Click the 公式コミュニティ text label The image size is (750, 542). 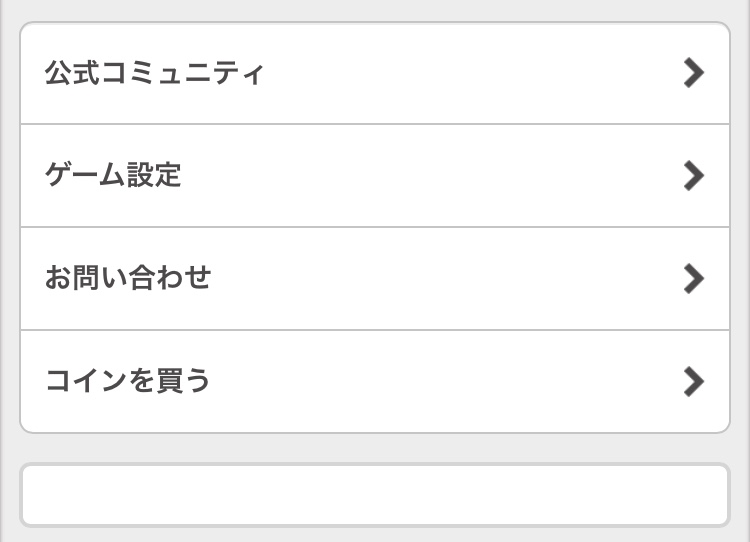pos(154,74)
